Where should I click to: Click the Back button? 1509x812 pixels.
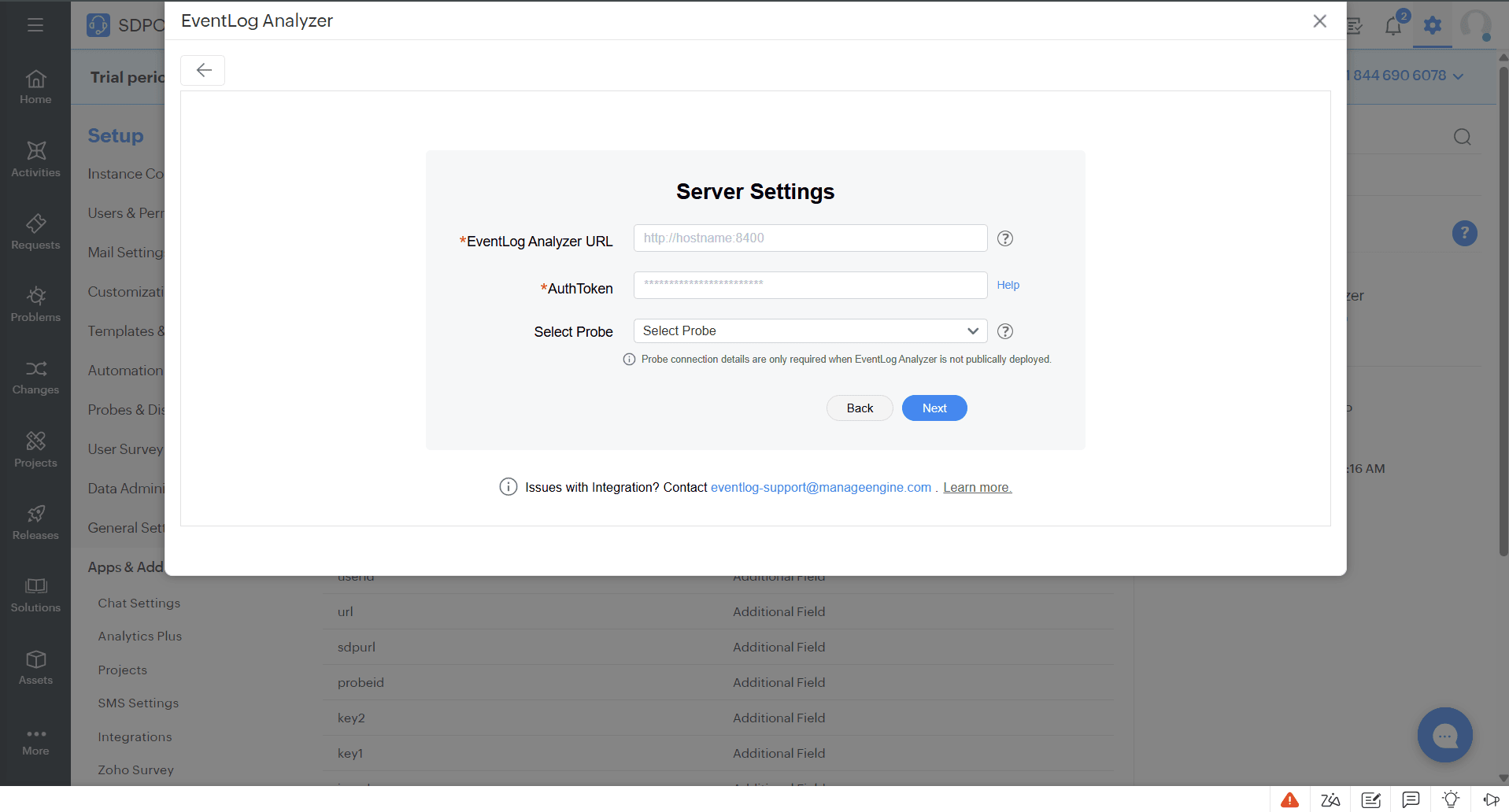[860, 408]
